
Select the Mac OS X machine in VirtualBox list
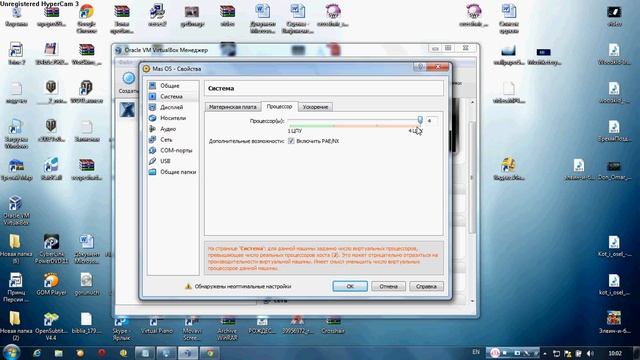(127, 110)
